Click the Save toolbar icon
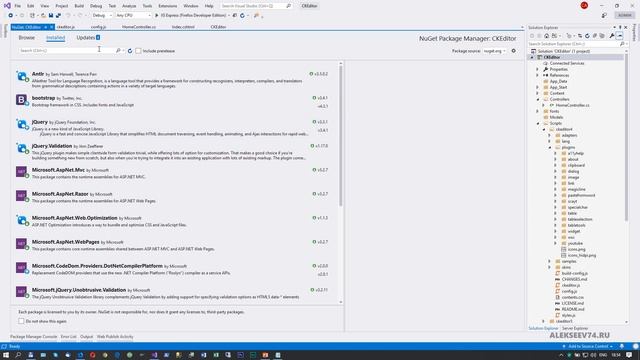640x360 pixels. 51,16
